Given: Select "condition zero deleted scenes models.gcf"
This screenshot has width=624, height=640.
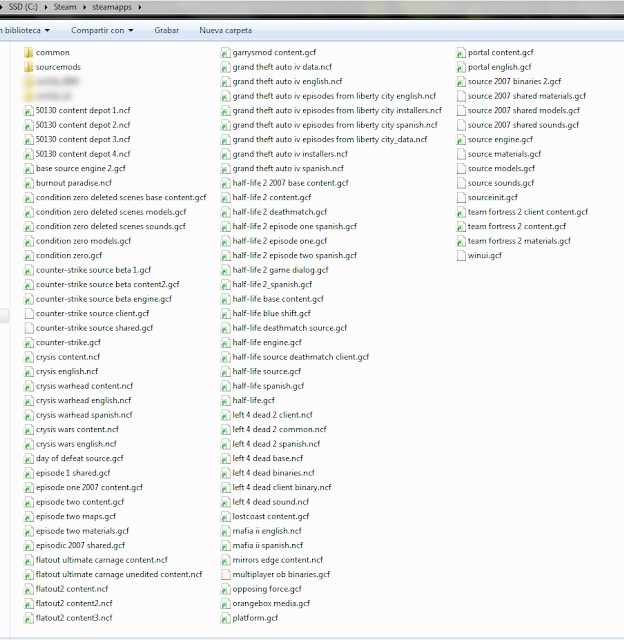Looking at the screenshot, I should click(111, 212).
